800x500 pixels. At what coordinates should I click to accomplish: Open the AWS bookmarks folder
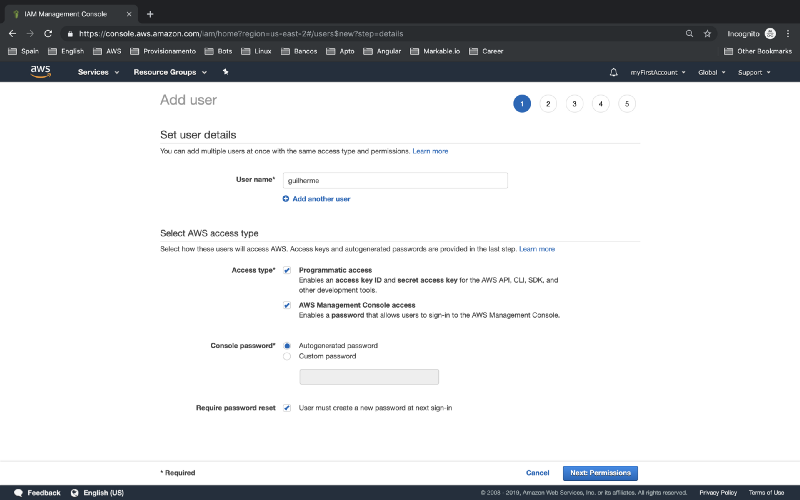107,51
